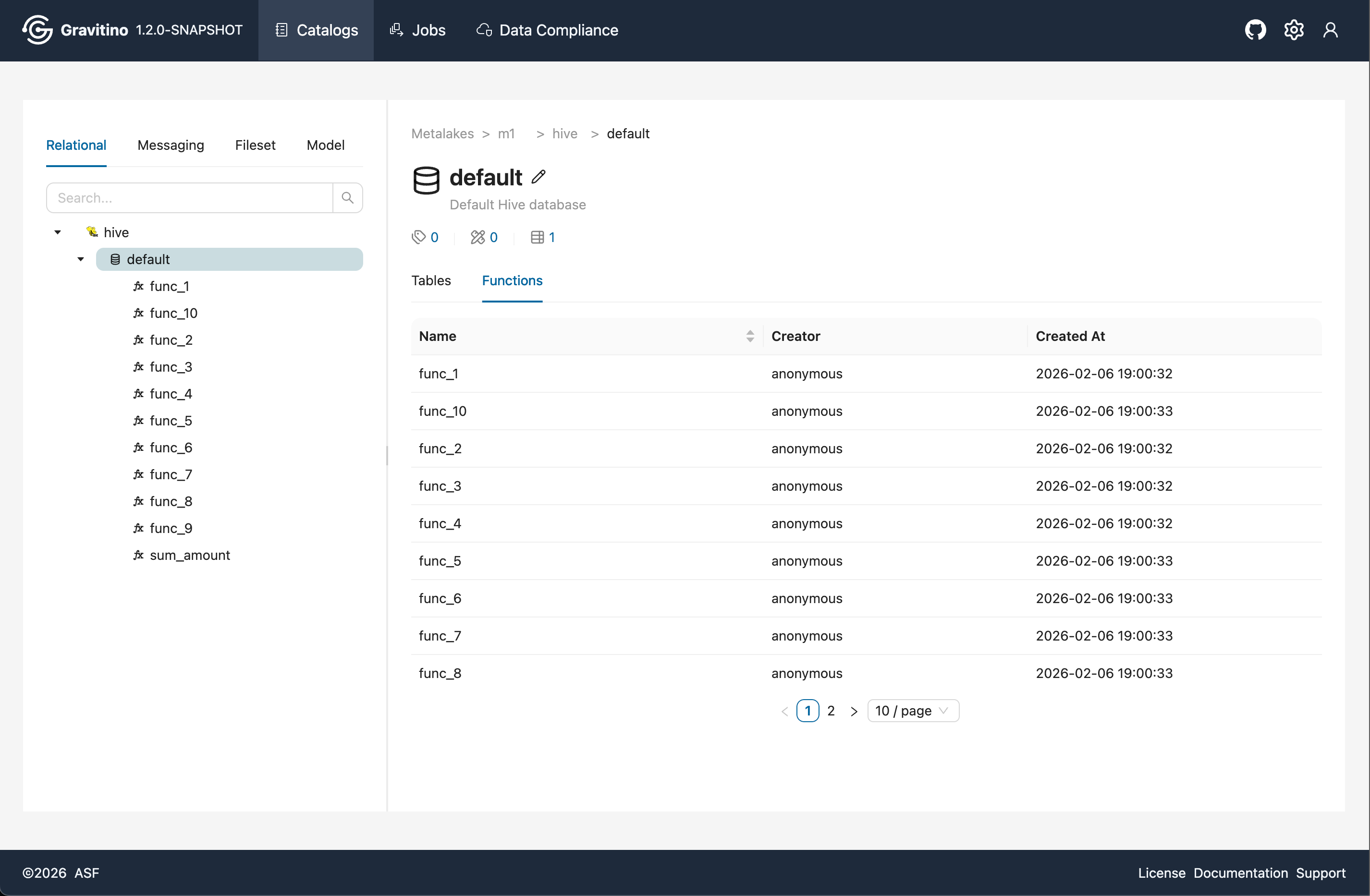Screen dimensions: 1370x896
Task: Click the pencil icon beside default
Action: pos(538,177)
